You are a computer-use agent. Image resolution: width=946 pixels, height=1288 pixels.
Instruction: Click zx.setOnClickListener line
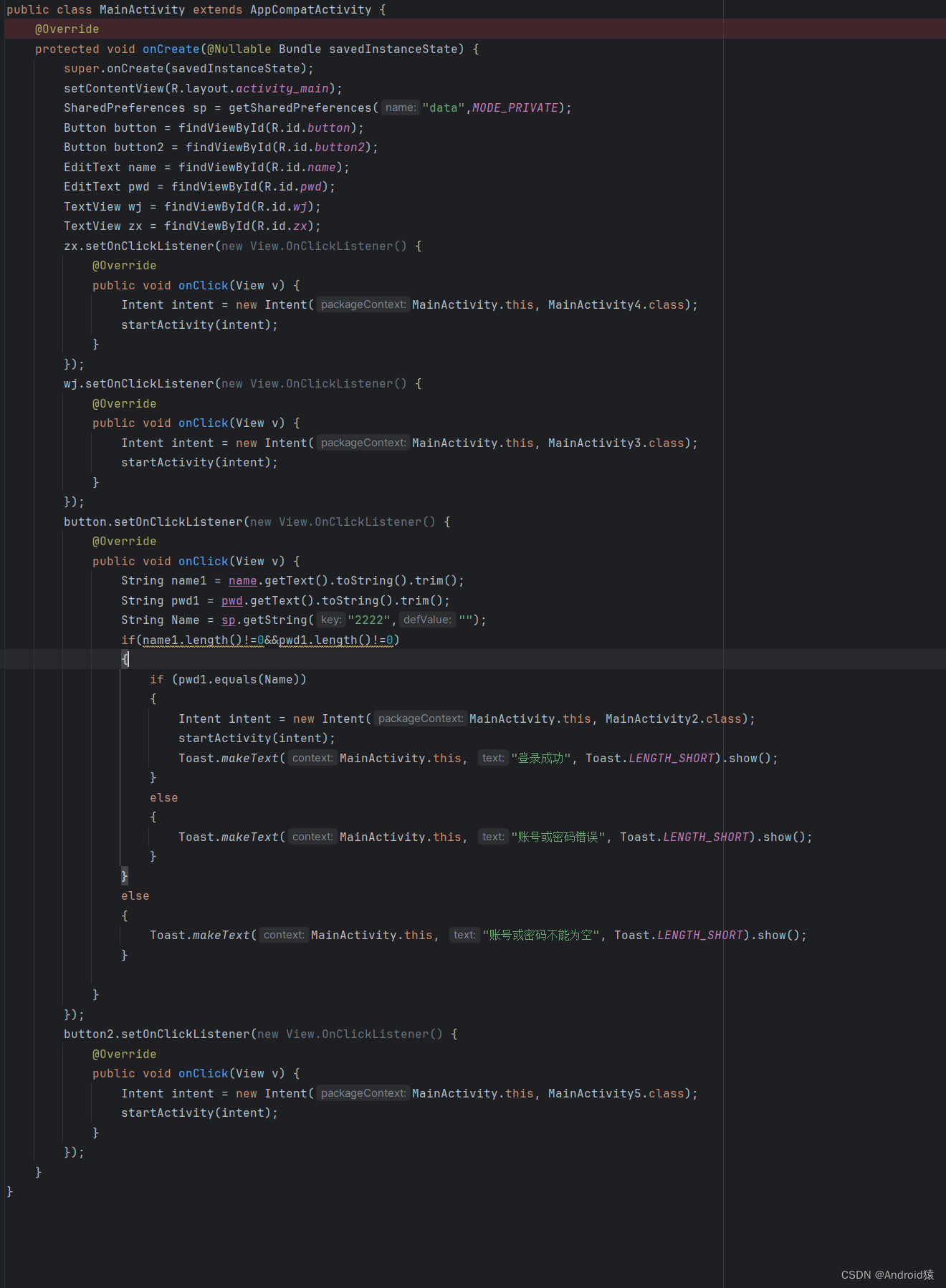(x=242, y=246)
